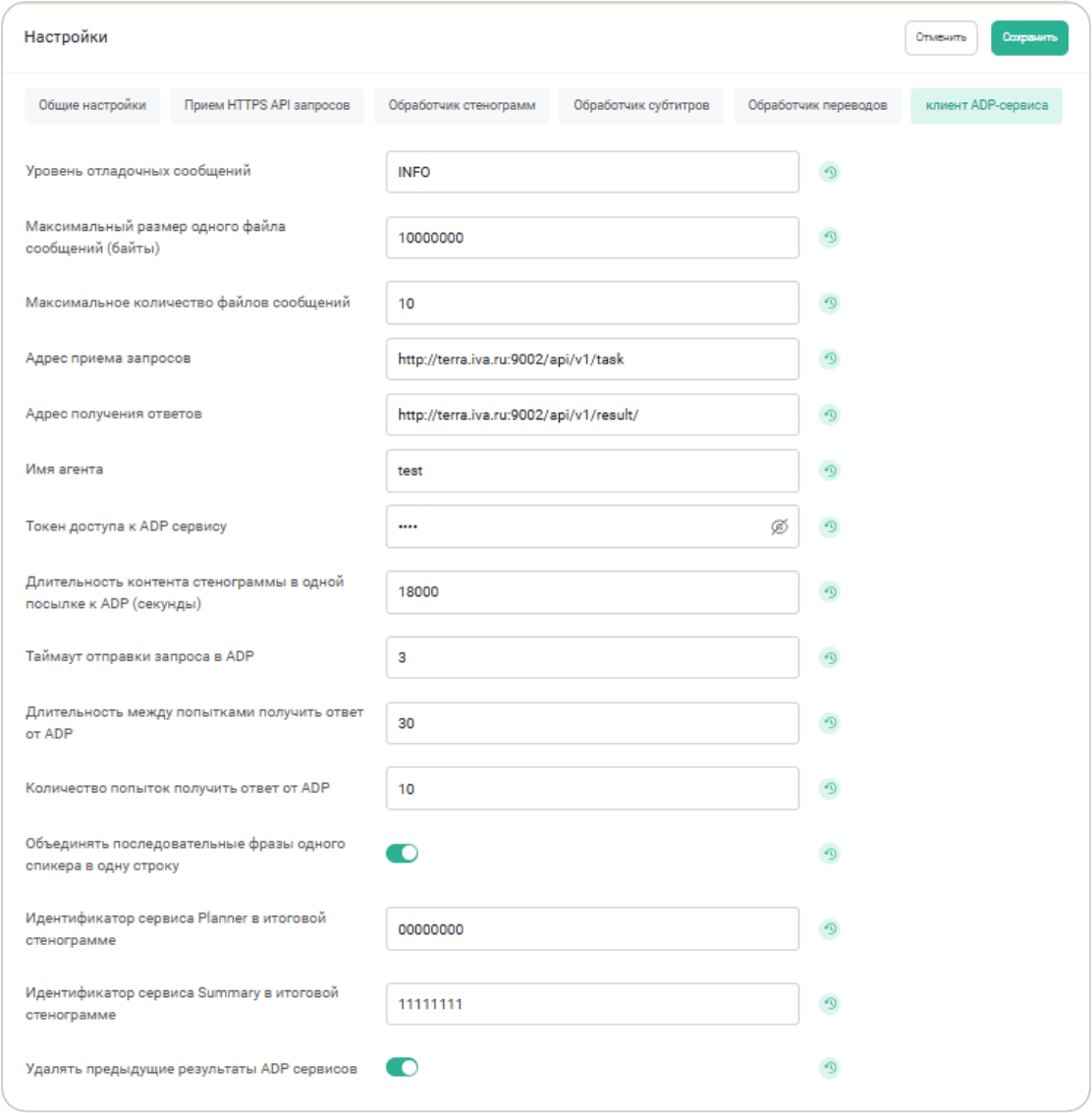Reset the request receiving address field

(830, 360)
